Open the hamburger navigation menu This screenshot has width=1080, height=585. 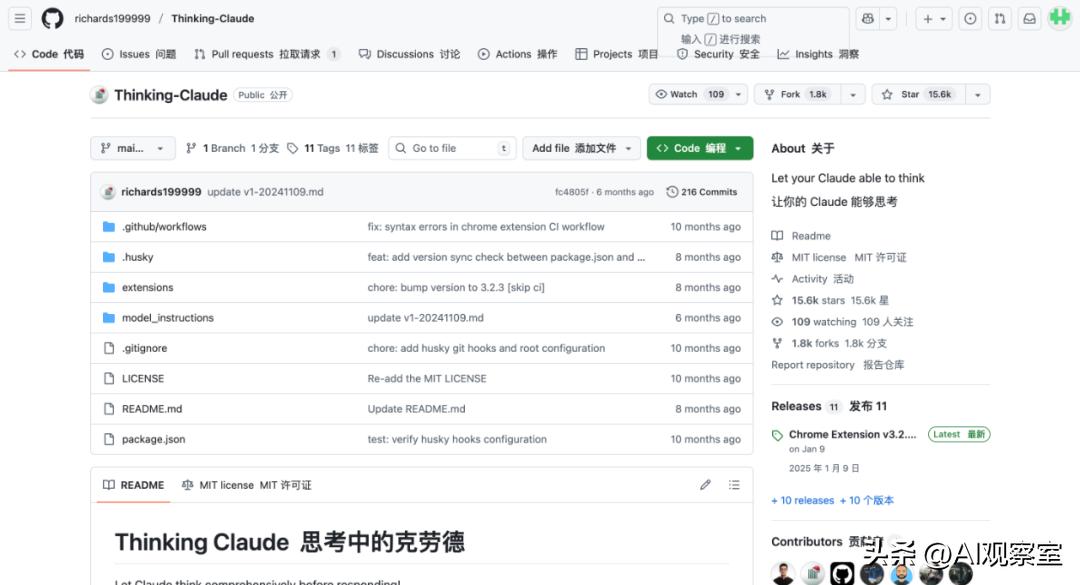pyautogui.click(x=20, y=18)
